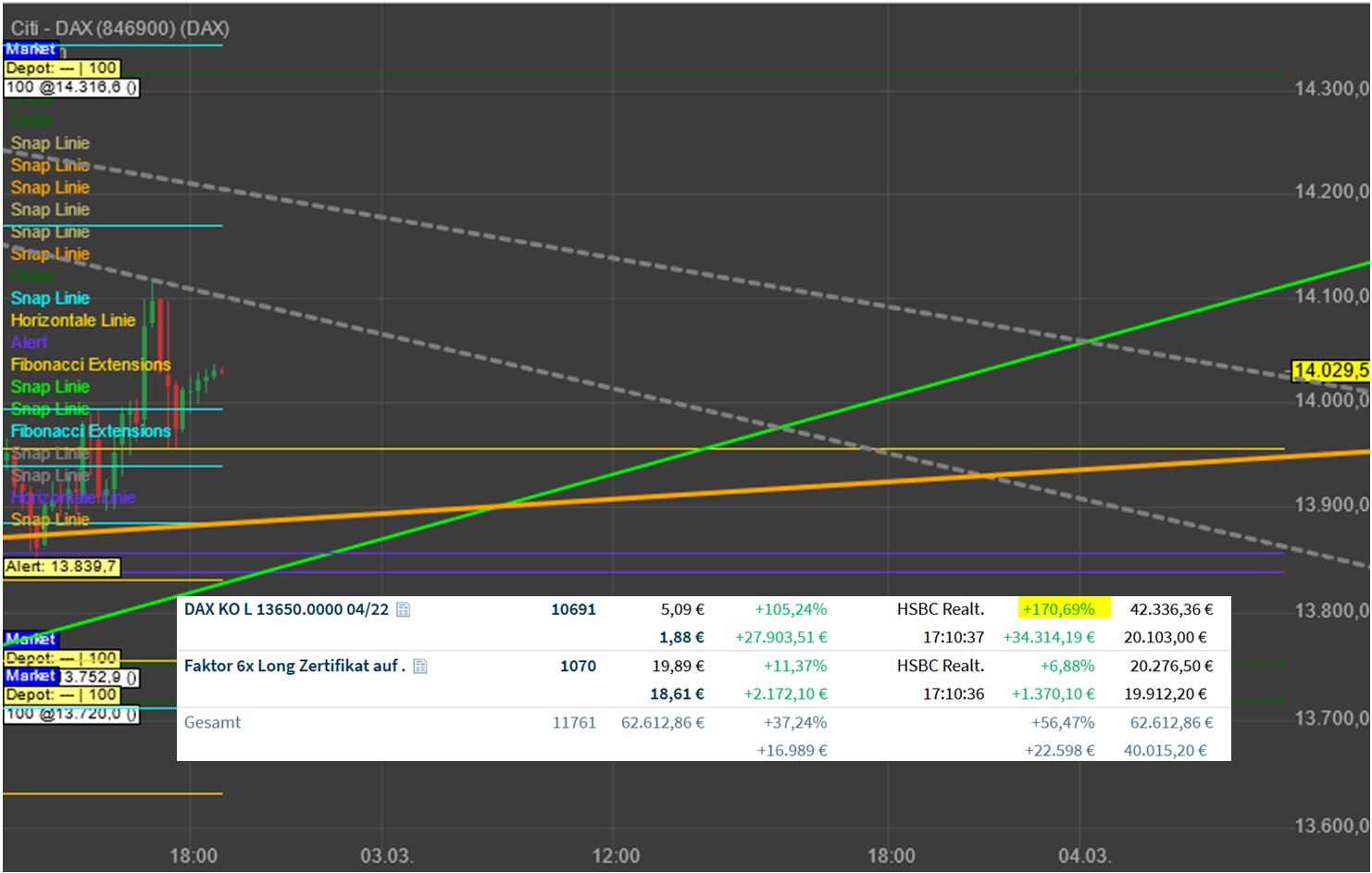Image resolution: width=1372 pixels, height=873 pixels.
Task: Select the cyan Snap Linie label
Action: point(50,298)
